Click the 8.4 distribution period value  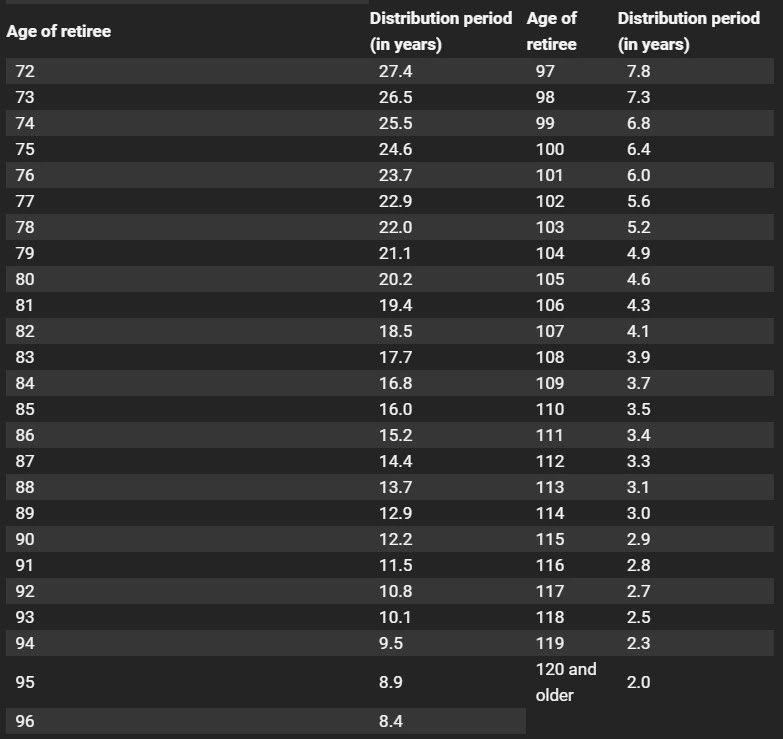pos(391,721)
